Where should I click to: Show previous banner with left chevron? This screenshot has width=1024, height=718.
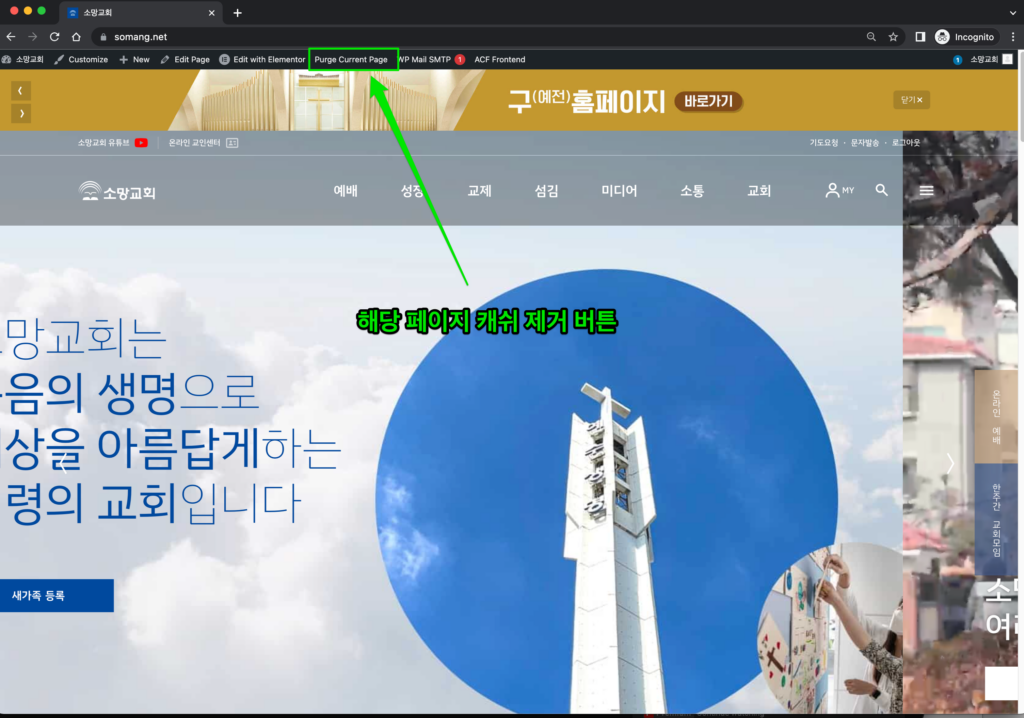[21, 91]
